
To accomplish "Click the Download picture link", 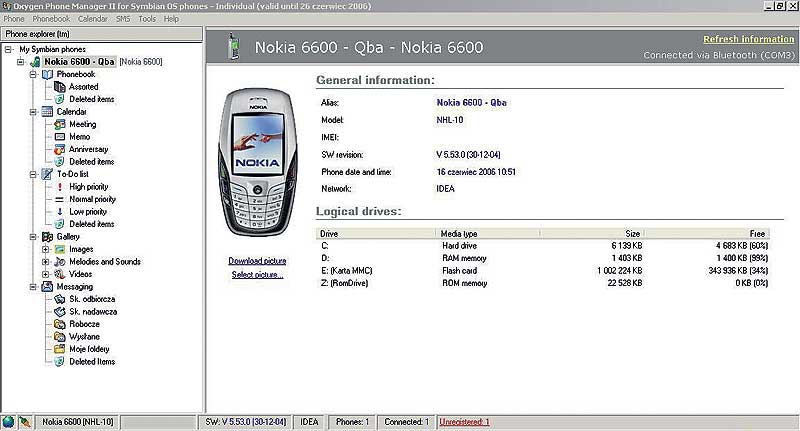I will pyautogui.click(x=257, y=261).
